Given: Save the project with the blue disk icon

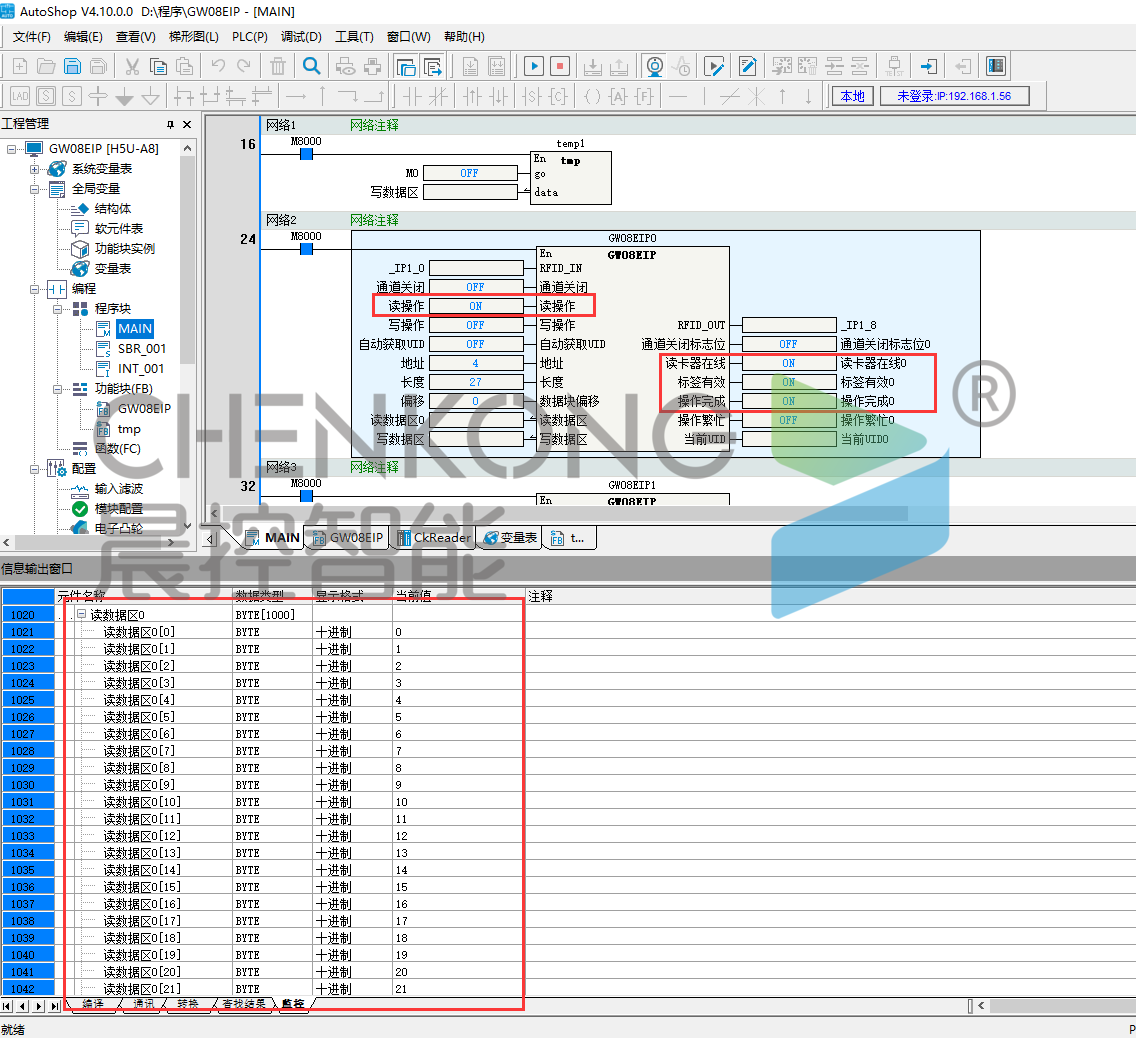Looking at the screenshot, I should (72, 67).
